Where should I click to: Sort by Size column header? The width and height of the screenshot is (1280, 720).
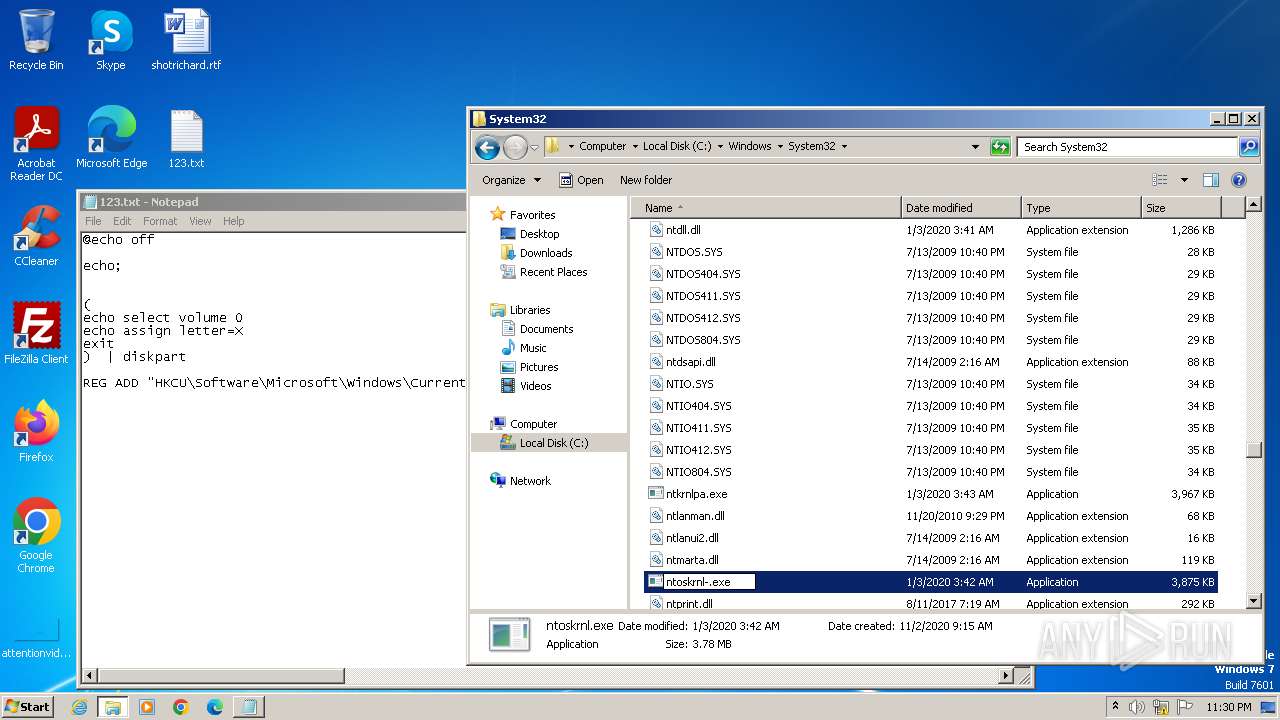tap(1181, 208)
